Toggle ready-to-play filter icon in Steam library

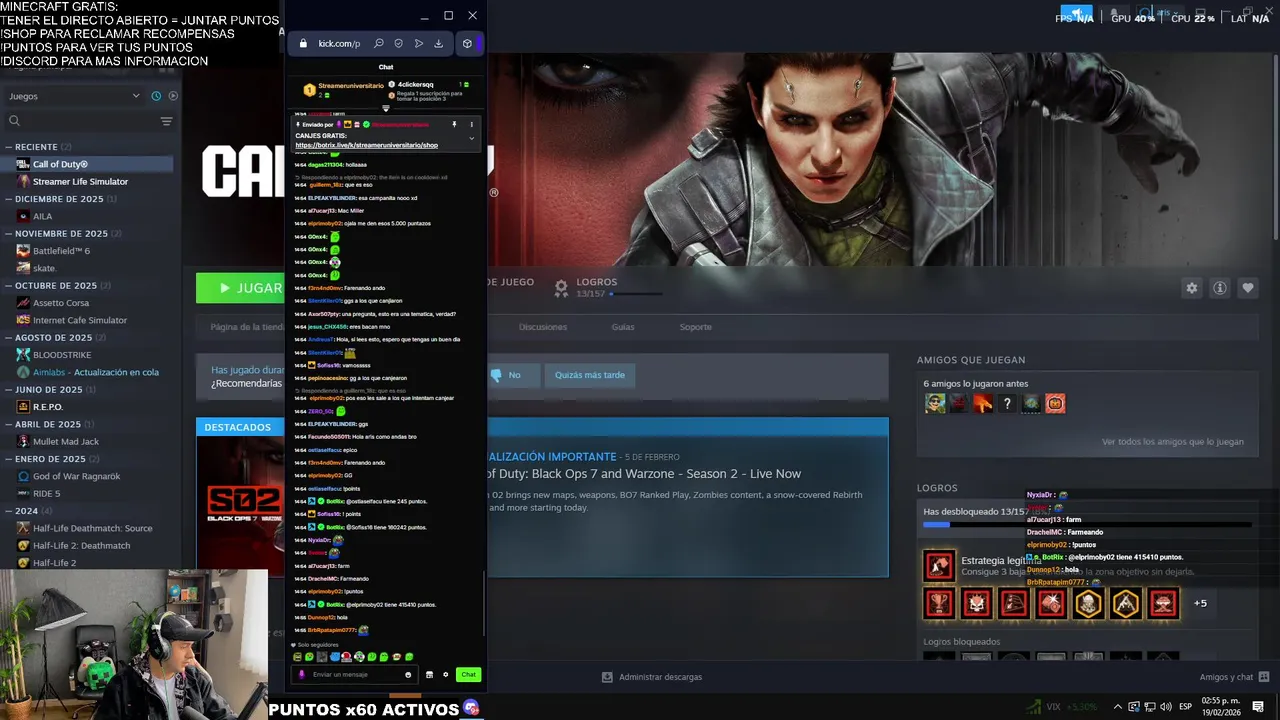pyautogui.click(x=173, y=96)
